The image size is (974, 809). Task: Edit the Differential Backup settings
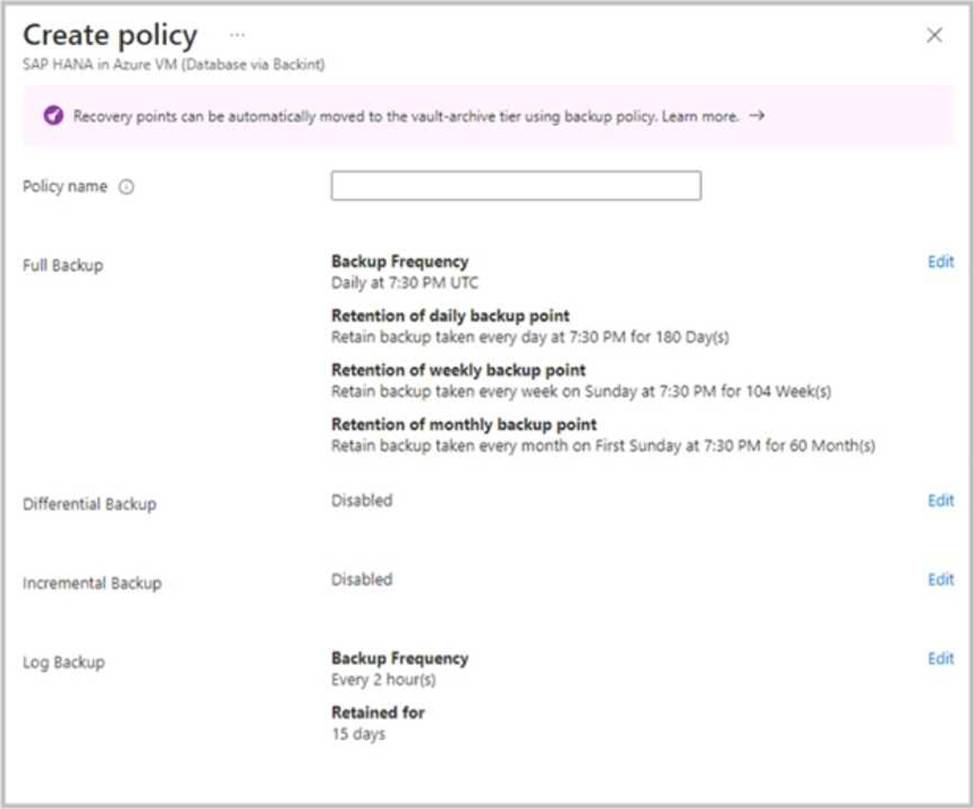click(x=940, y=500)
